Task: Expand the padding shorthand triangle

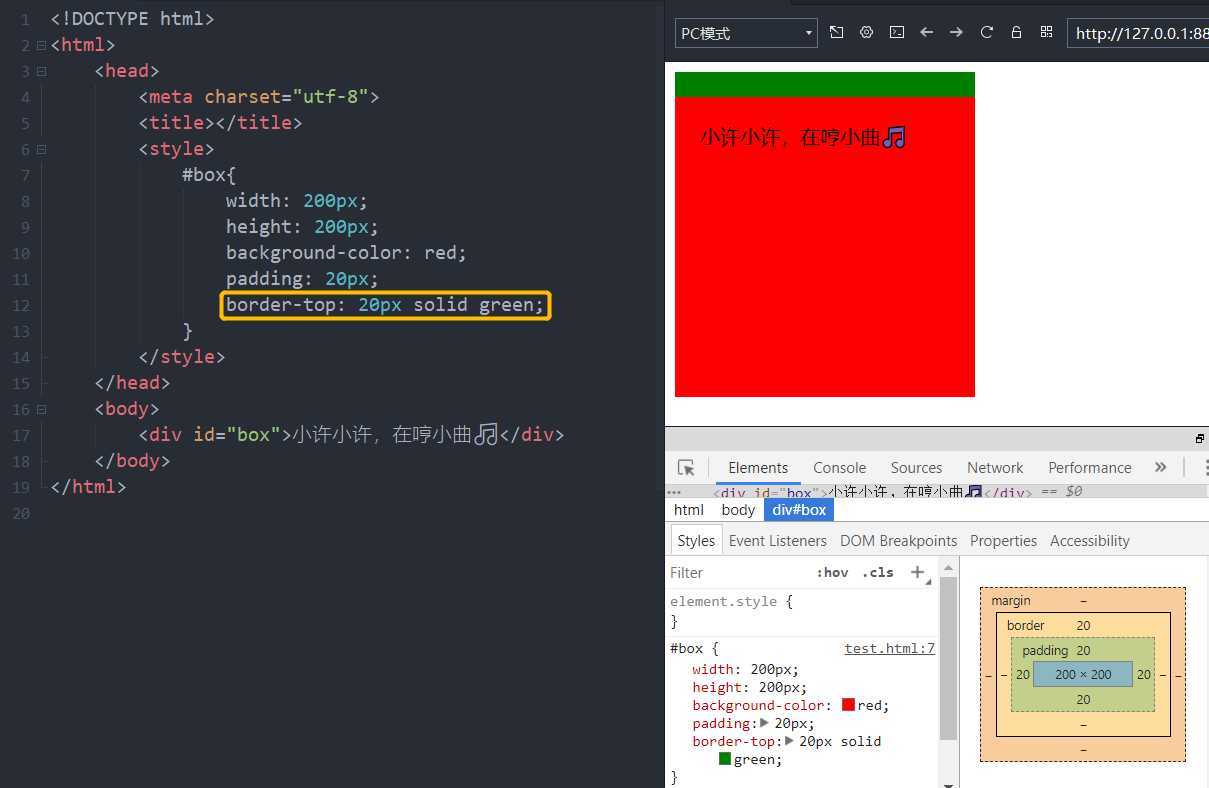Action: [764, 723]
